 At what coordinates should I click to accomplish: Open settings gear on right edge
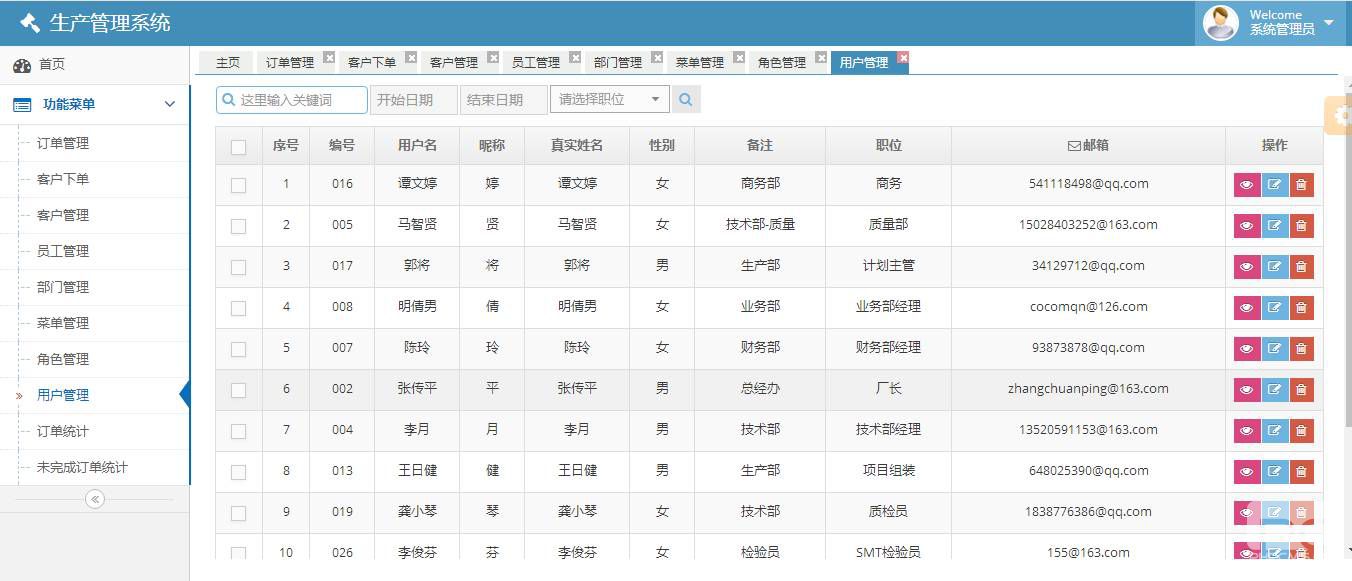1339,116
